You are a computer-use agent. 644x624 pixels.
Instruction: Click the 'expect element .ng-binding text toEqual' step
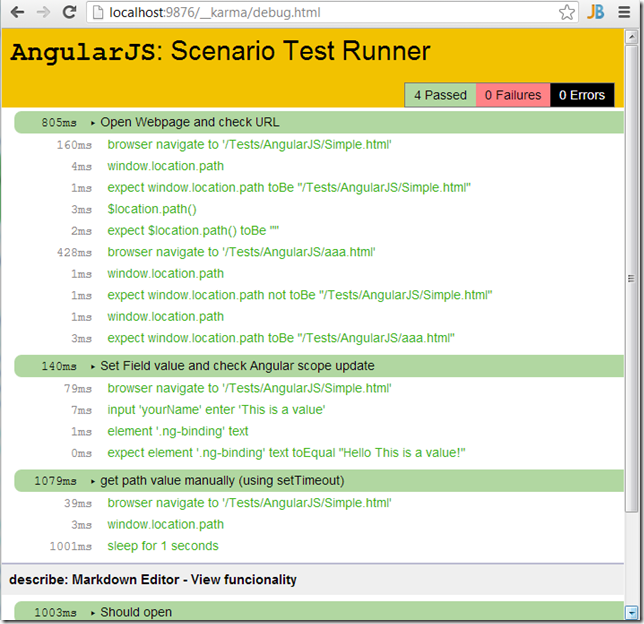click(x=286, y=453)
